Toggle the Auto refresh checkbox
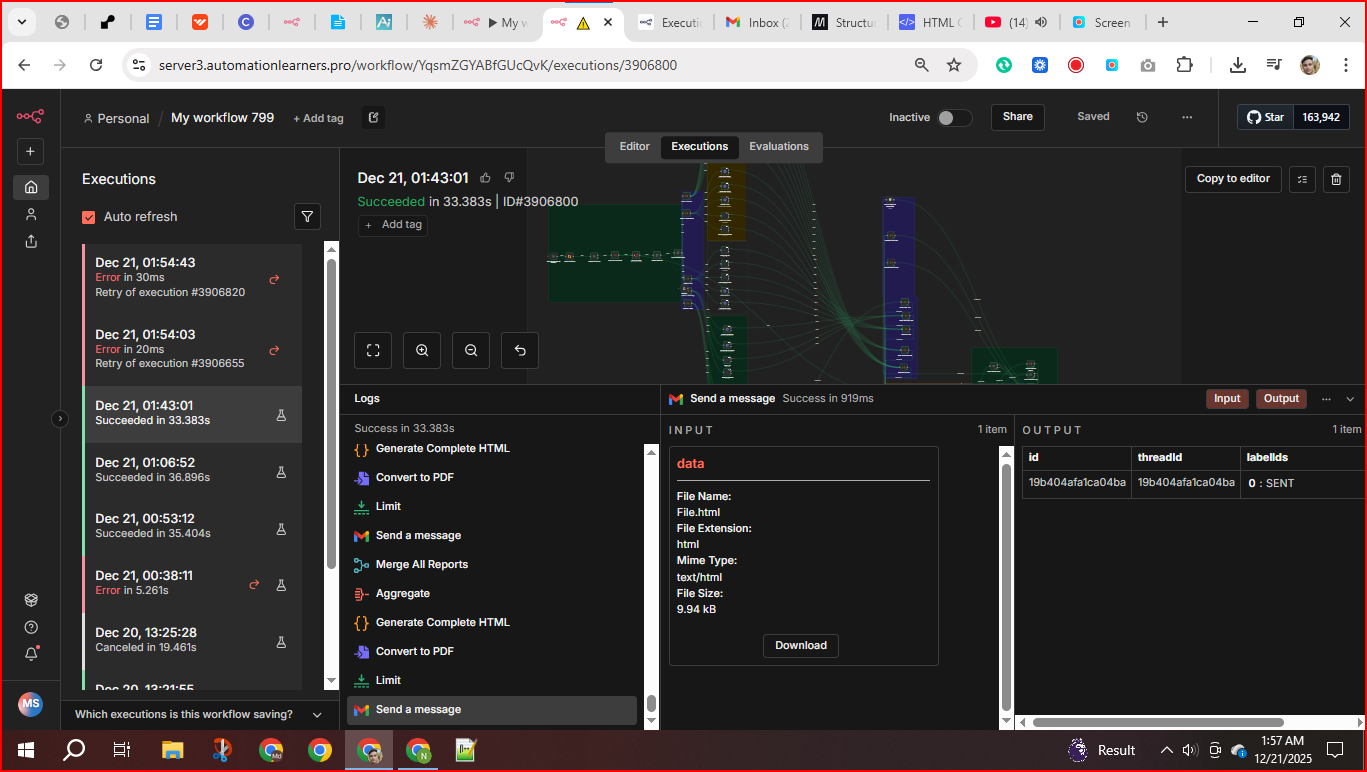 pos(89,217)
